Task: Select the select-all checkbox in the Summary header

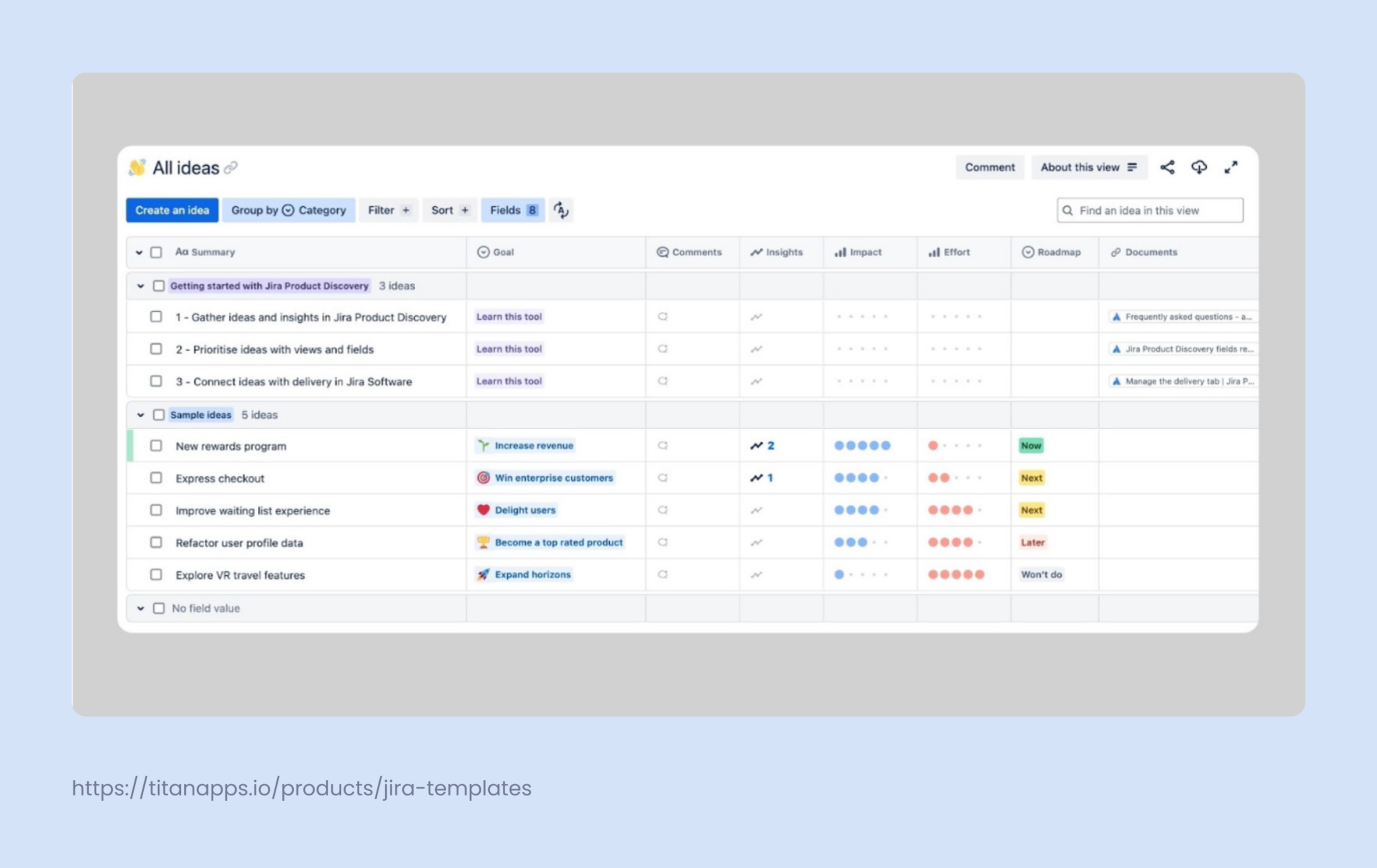Action: click(x=157, y=252)
